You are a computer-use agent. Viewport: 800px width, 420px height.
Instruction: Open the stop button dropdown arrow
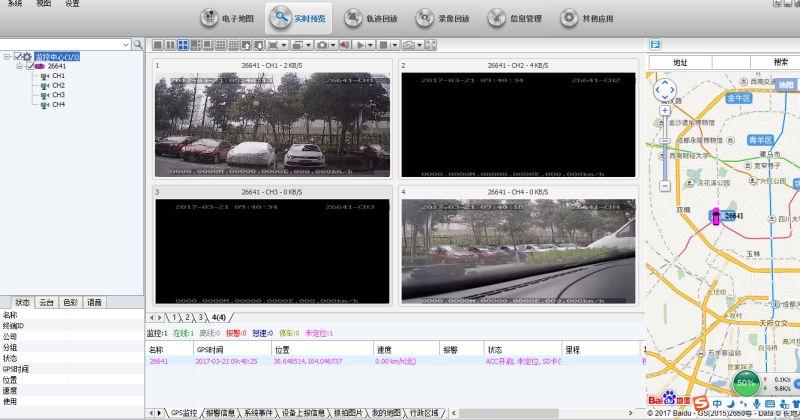click(394, 45)
